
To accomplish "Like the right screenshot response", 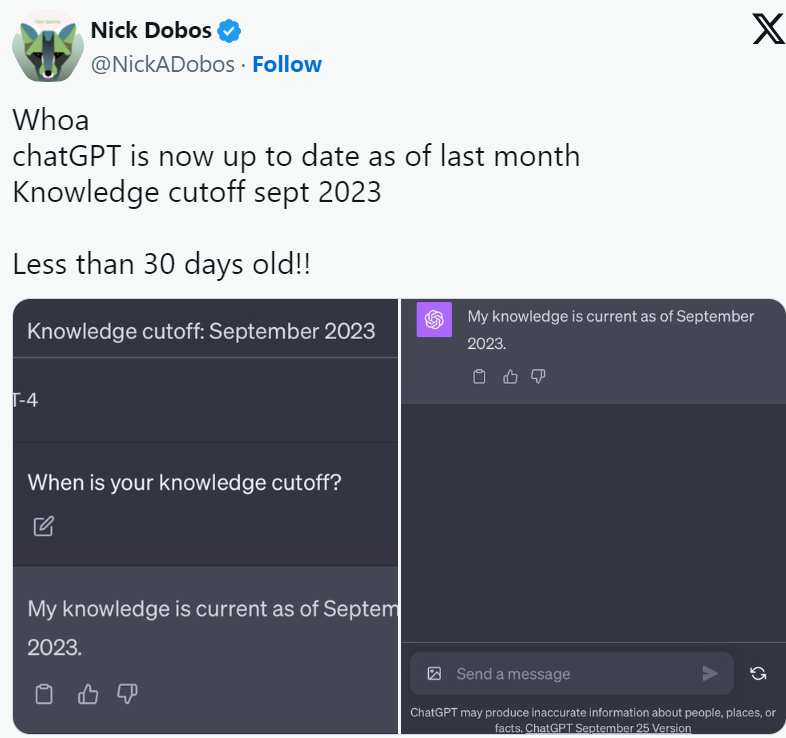I will [510, 377].
